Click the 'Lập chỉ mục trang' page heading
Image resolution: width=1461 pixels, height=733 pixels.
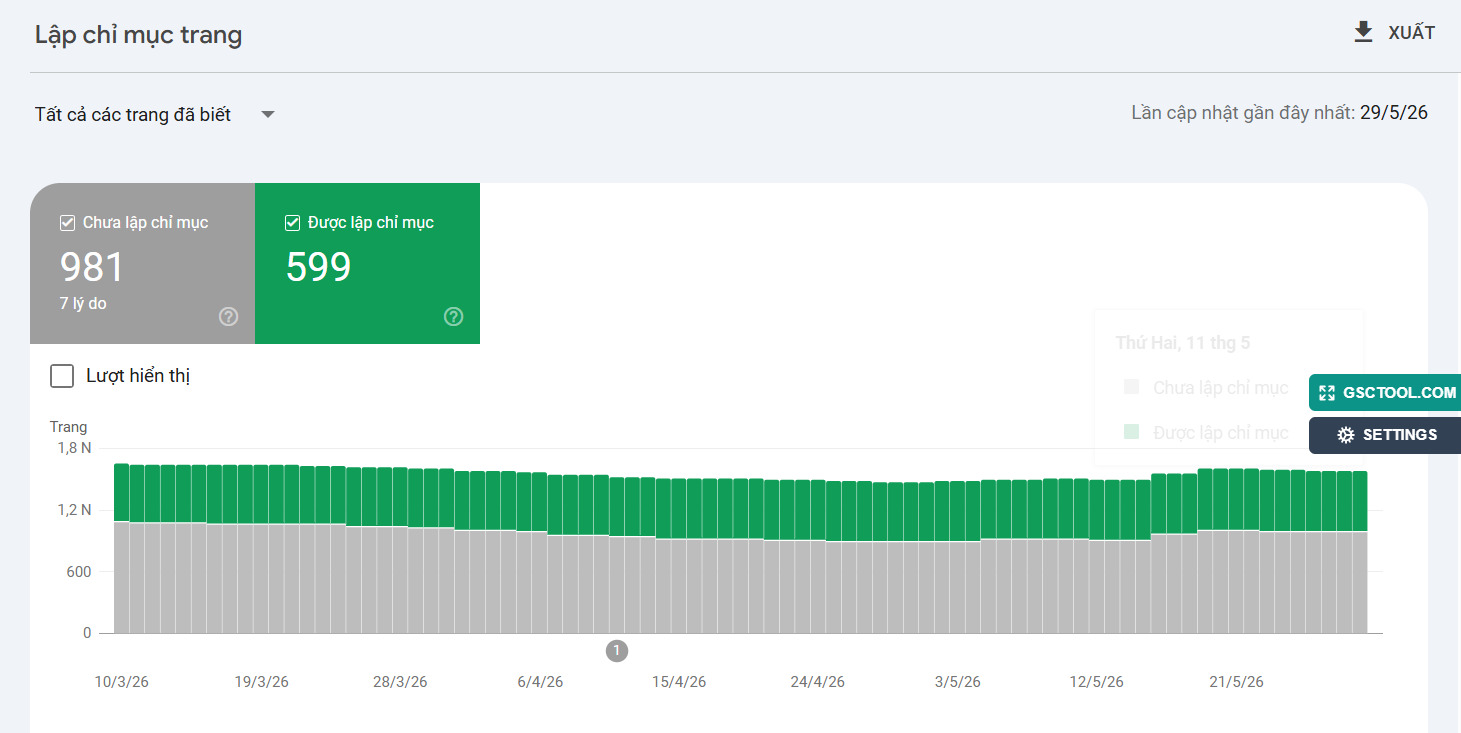tap(138, 36)
